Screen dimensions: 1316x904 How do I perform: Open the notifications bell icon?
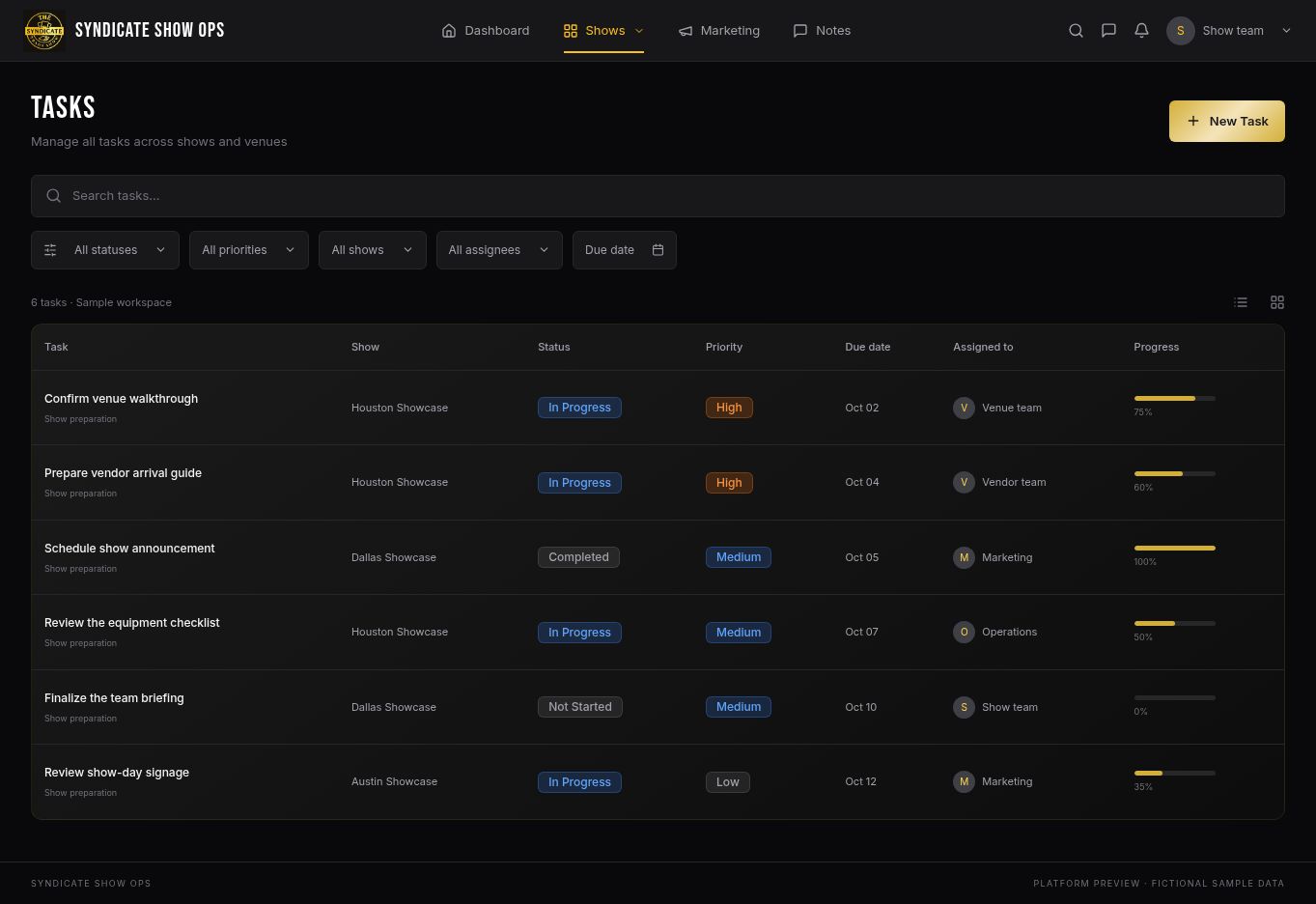tap(1141, 31)
